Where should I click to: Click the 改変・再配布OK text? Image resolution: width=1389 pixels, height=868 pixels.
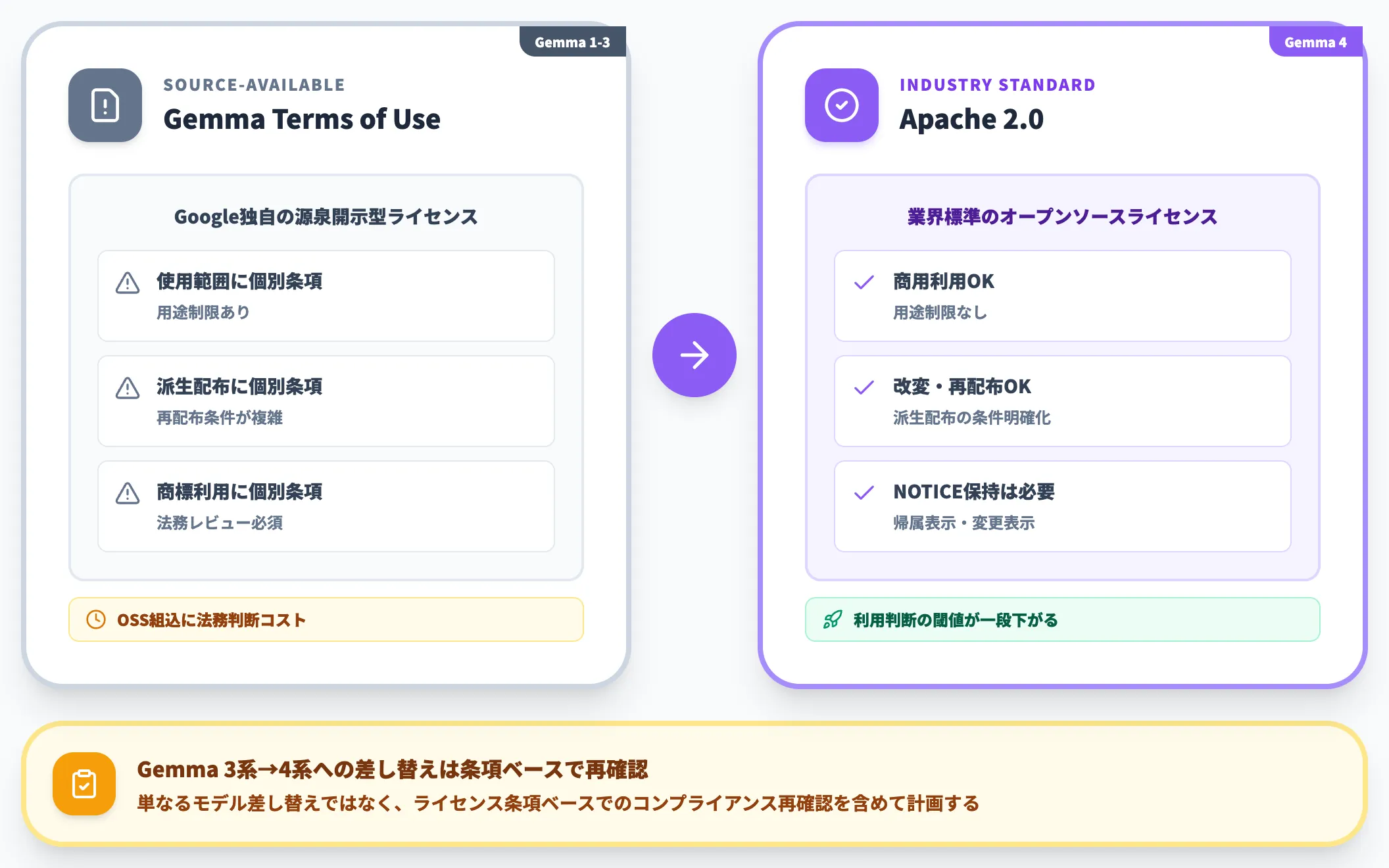click(962, 387)
